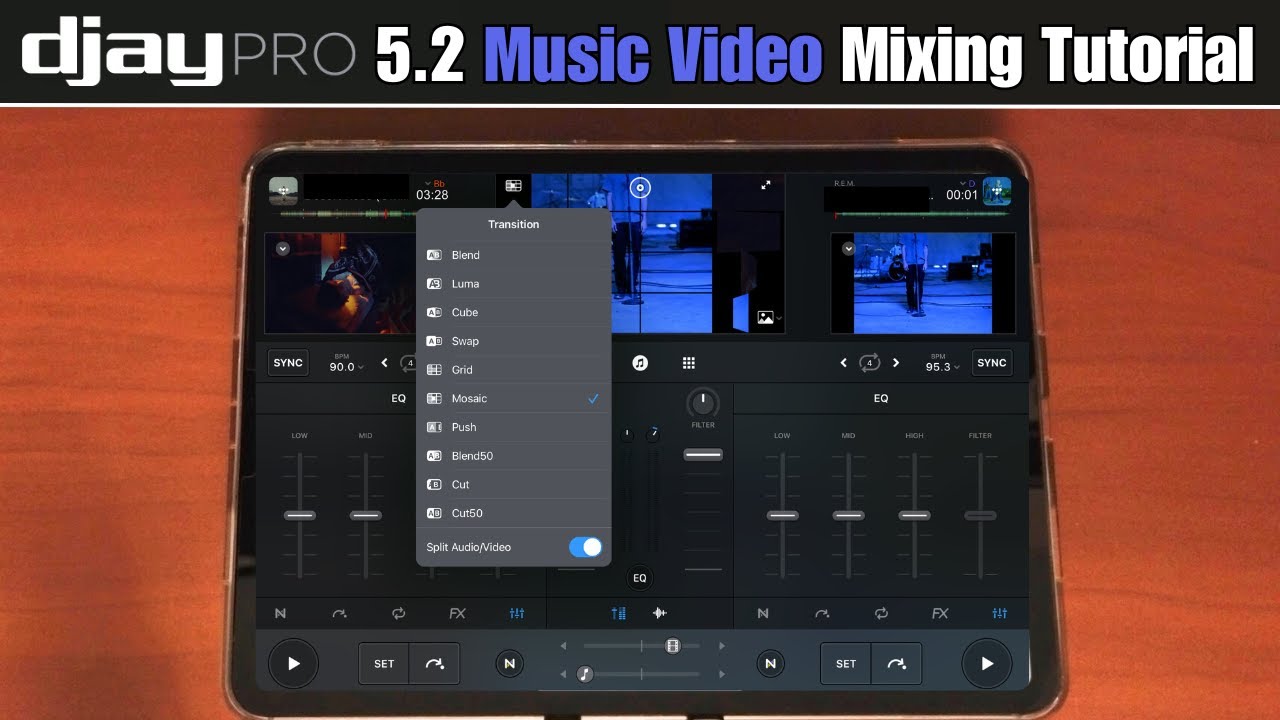Choose the Swap transition
This screenshot has width=1280, height=720.
click(513, 341)
